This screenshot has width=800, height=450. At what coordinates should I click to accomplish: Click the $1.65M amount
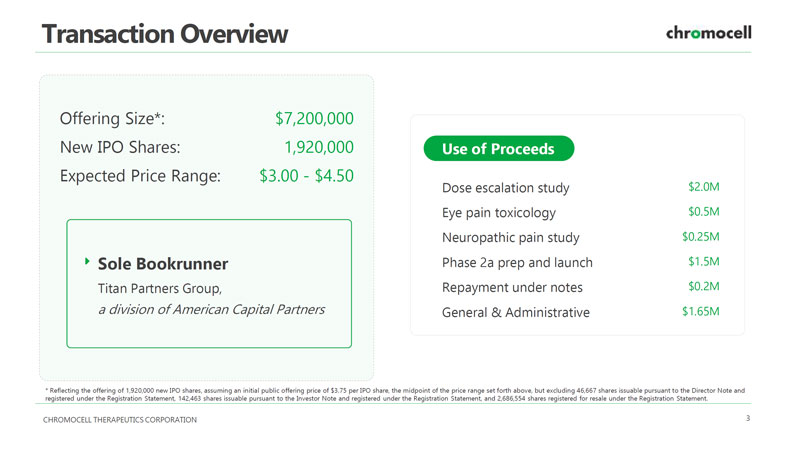click(701, 313)
